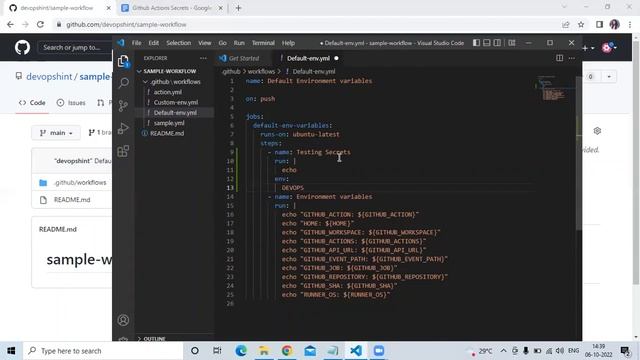Open the GitHub Code tab
This screenshot has width=640, height=360.
tap(32, 102)
